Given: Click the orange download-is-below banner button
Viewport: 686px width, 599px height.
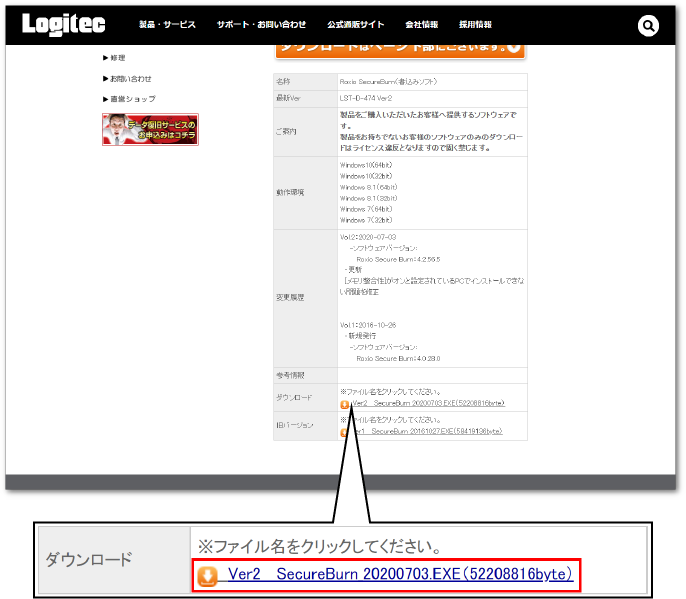Looking at the screenshot, I should [400, 50].
